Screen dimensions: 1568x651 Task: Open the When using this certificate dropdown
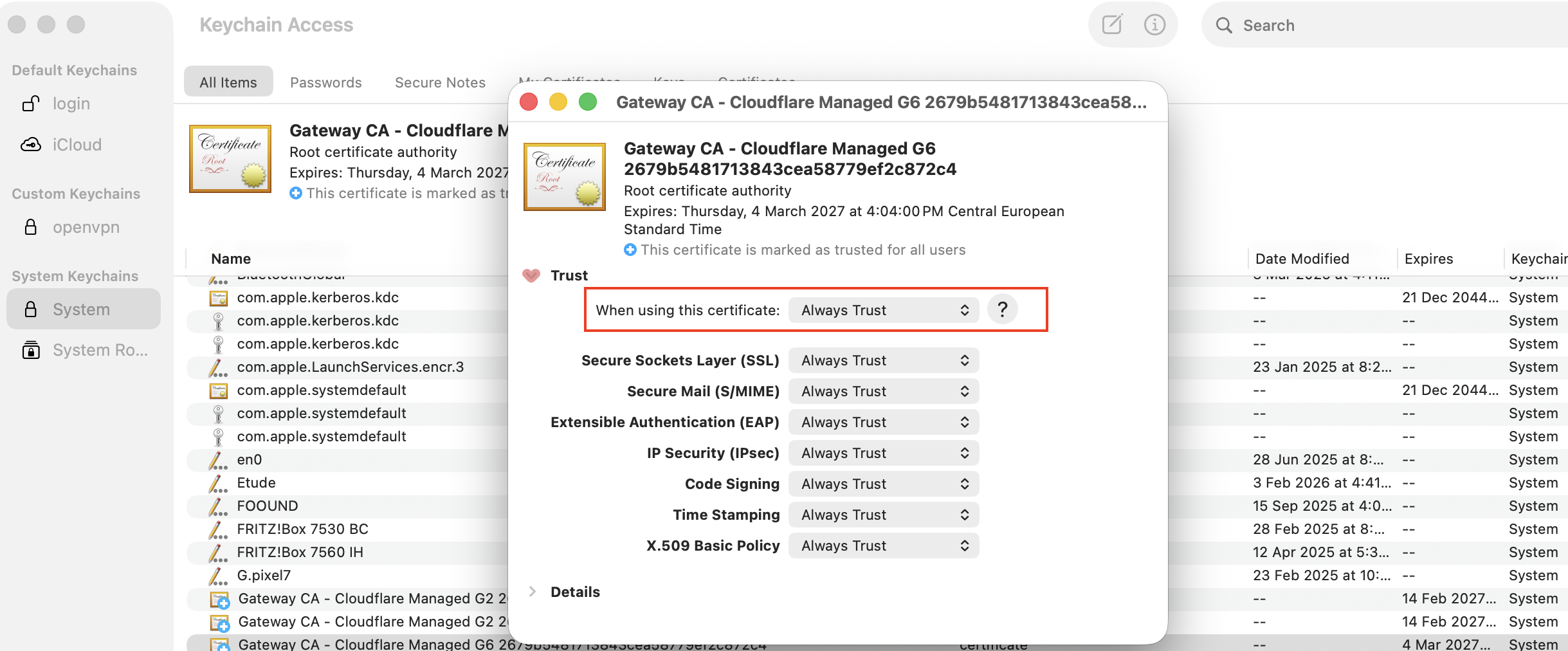click(883, 310)
